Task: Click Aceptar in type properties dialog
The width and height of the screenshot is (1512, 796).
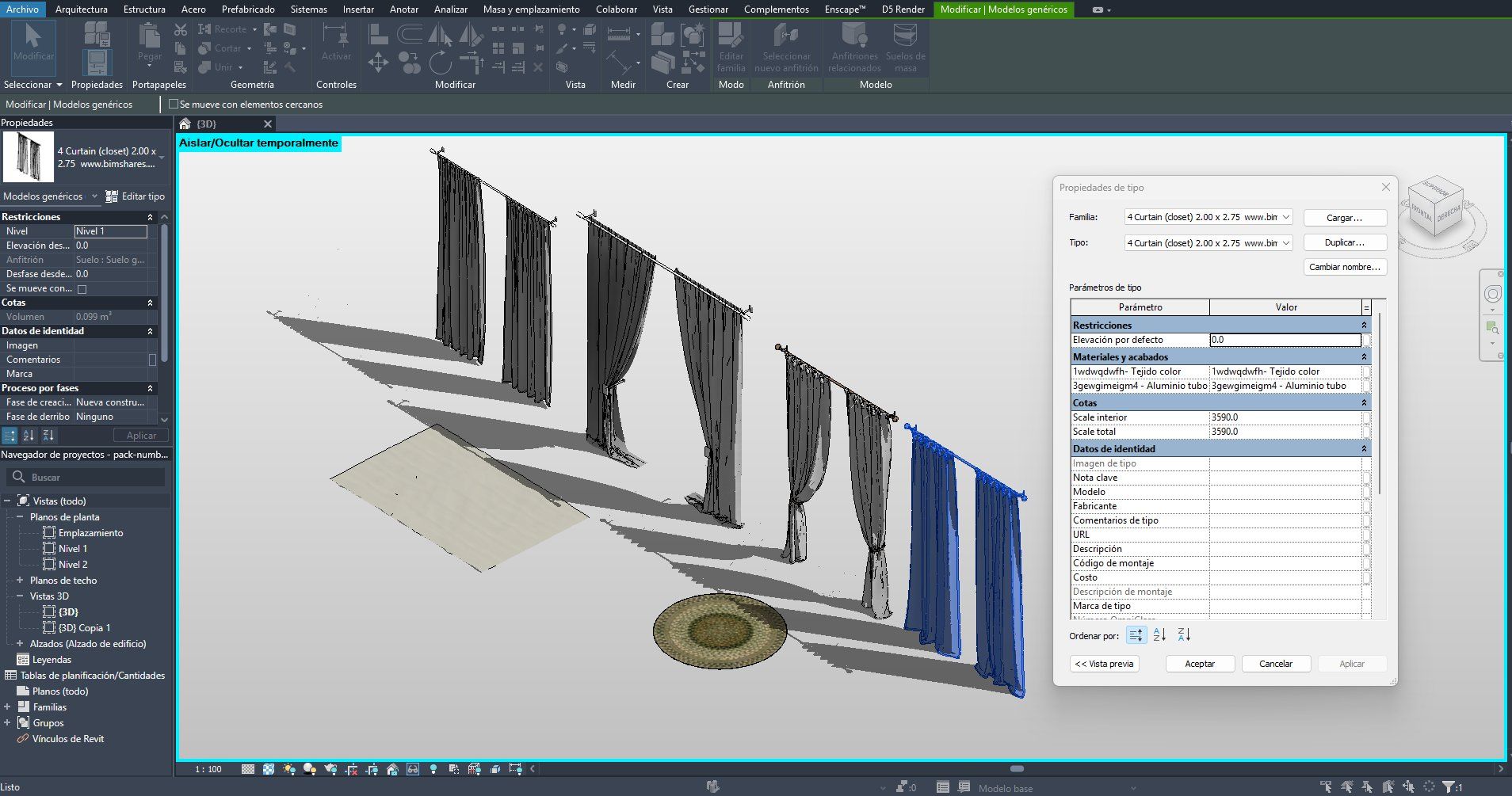Action: [1200, 664]
